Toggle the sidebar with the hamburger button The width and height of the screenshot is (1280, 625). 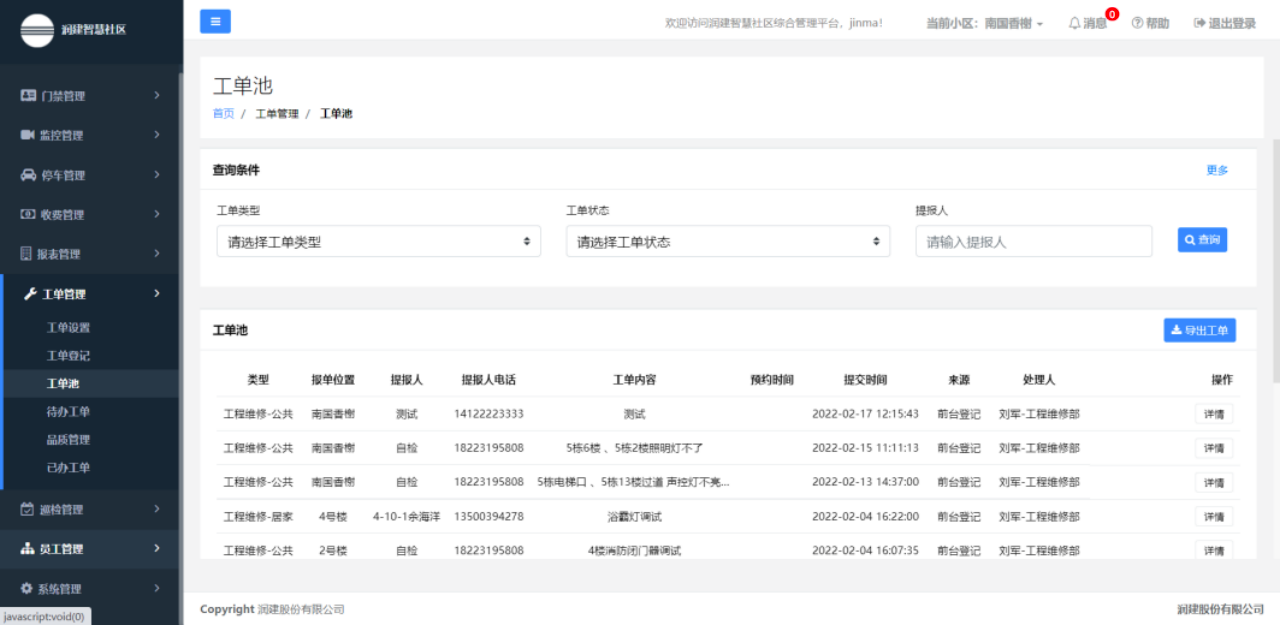[215, 21]
